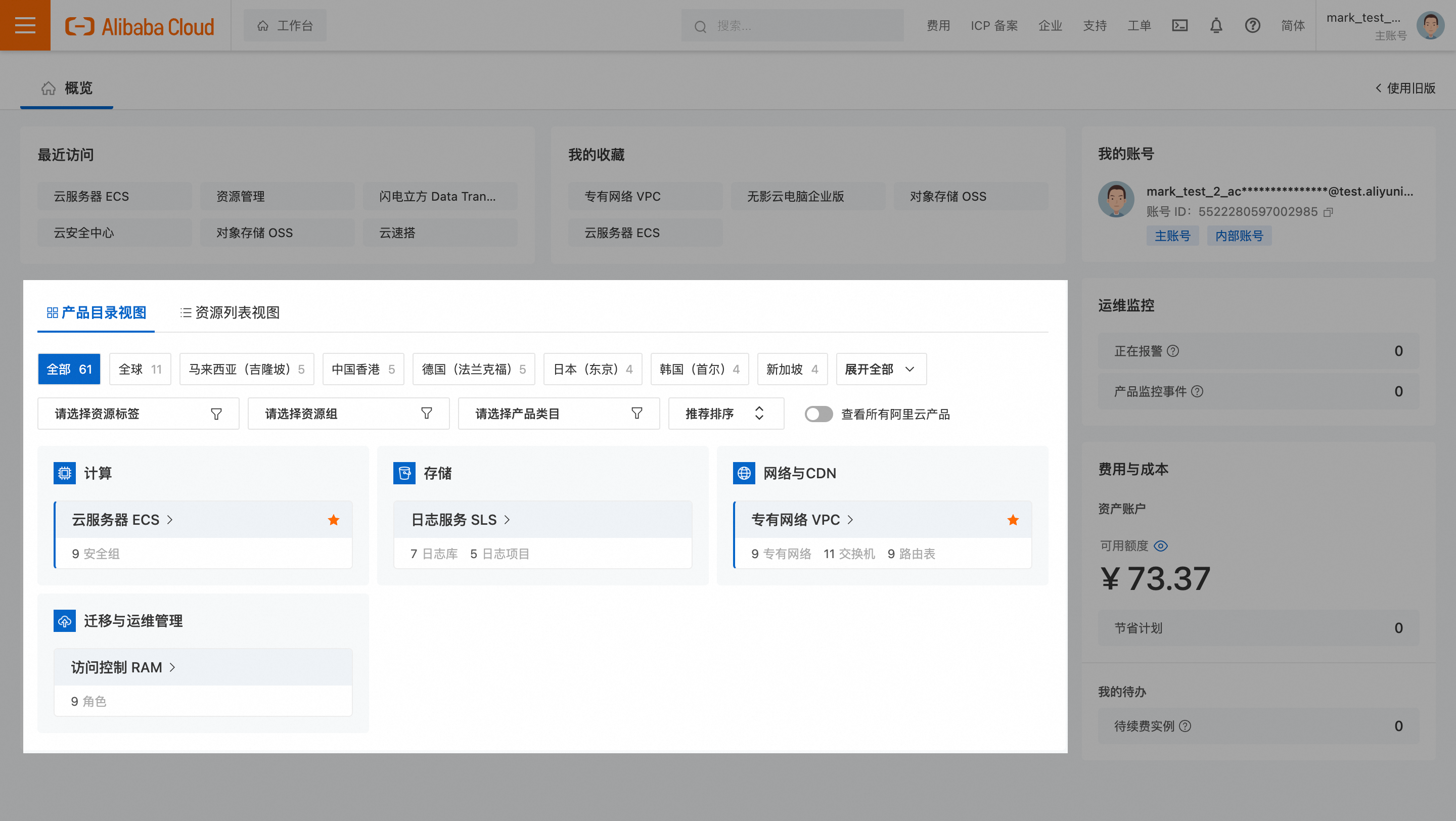This screenshot has height=821, width=1456.
Task: Click the user avatar in top bar
Action: [x=1430, y=25]
